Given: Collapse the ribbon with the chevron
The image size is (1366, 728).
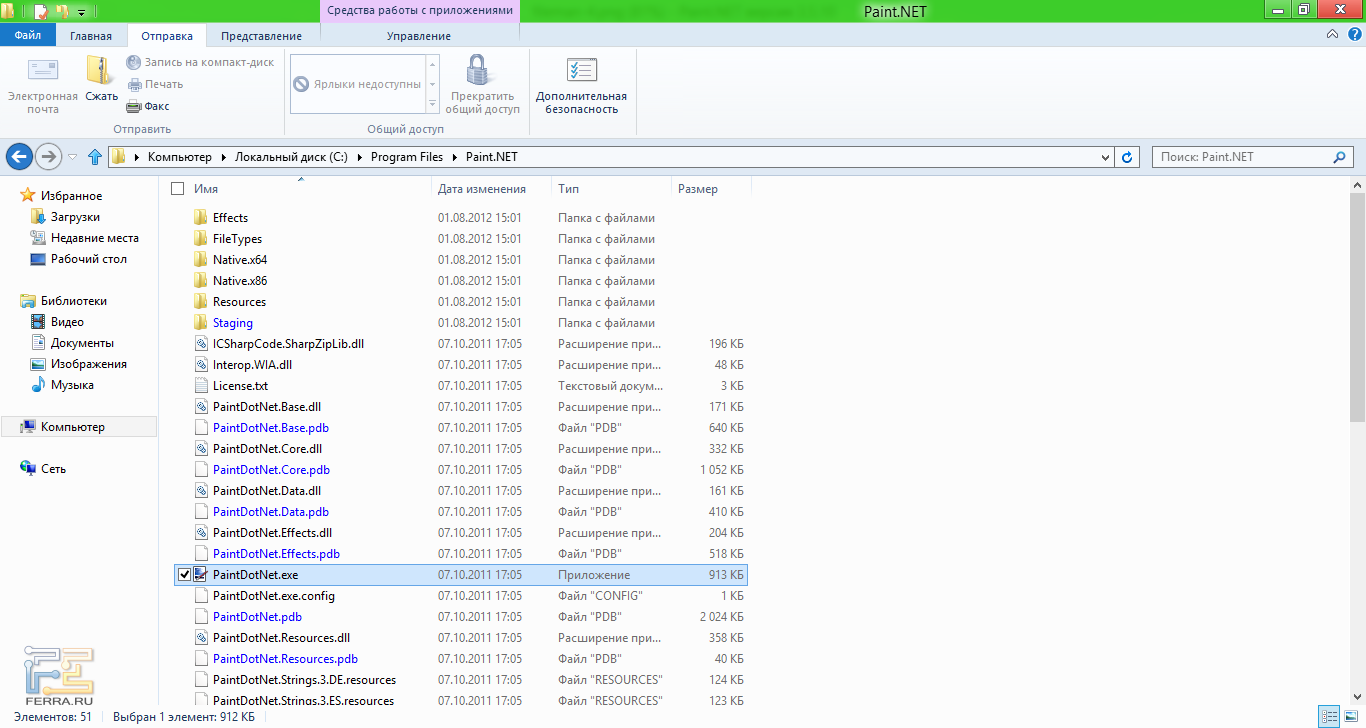Looking at the screenshot, I should [x=1332, y=35].
